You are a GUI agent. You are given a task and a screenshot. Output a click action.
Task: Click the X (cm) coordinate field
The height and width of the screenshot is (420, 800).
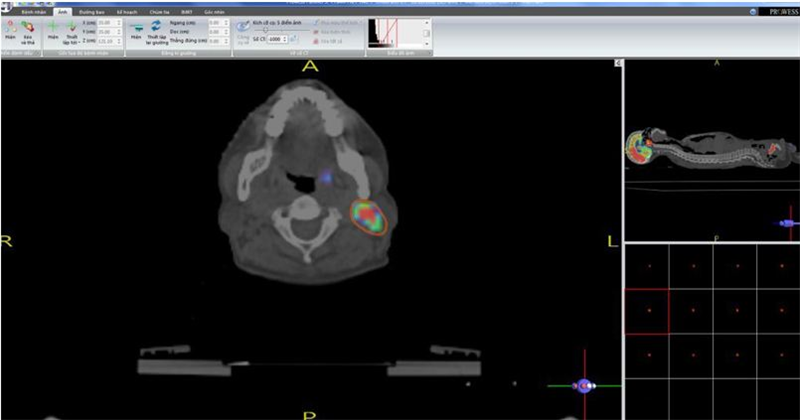pyautogui.click(x=105, y=21)
